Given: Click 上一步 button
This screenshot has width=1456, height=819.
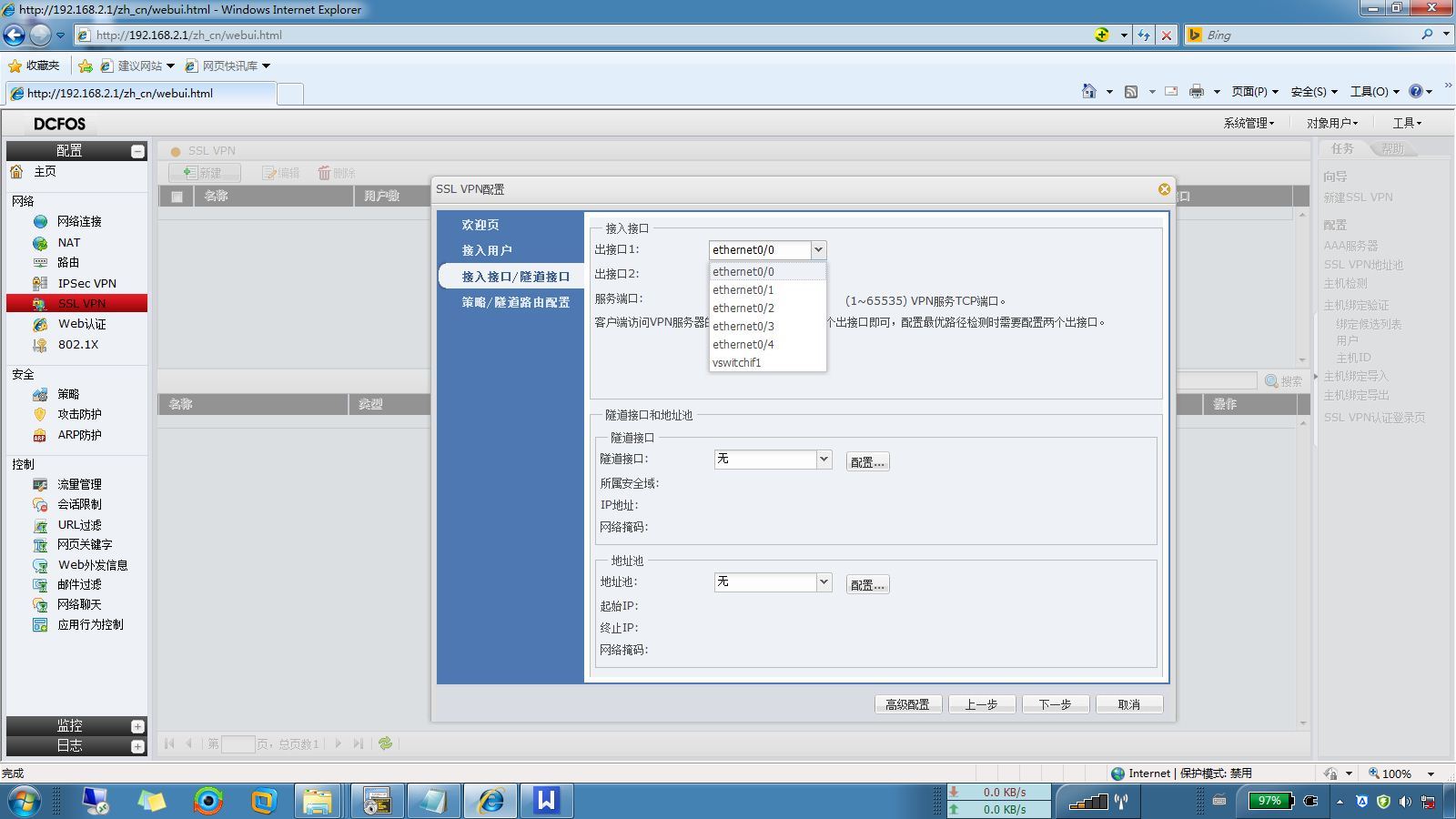Looking at the screenshot, I should point(982,704).
